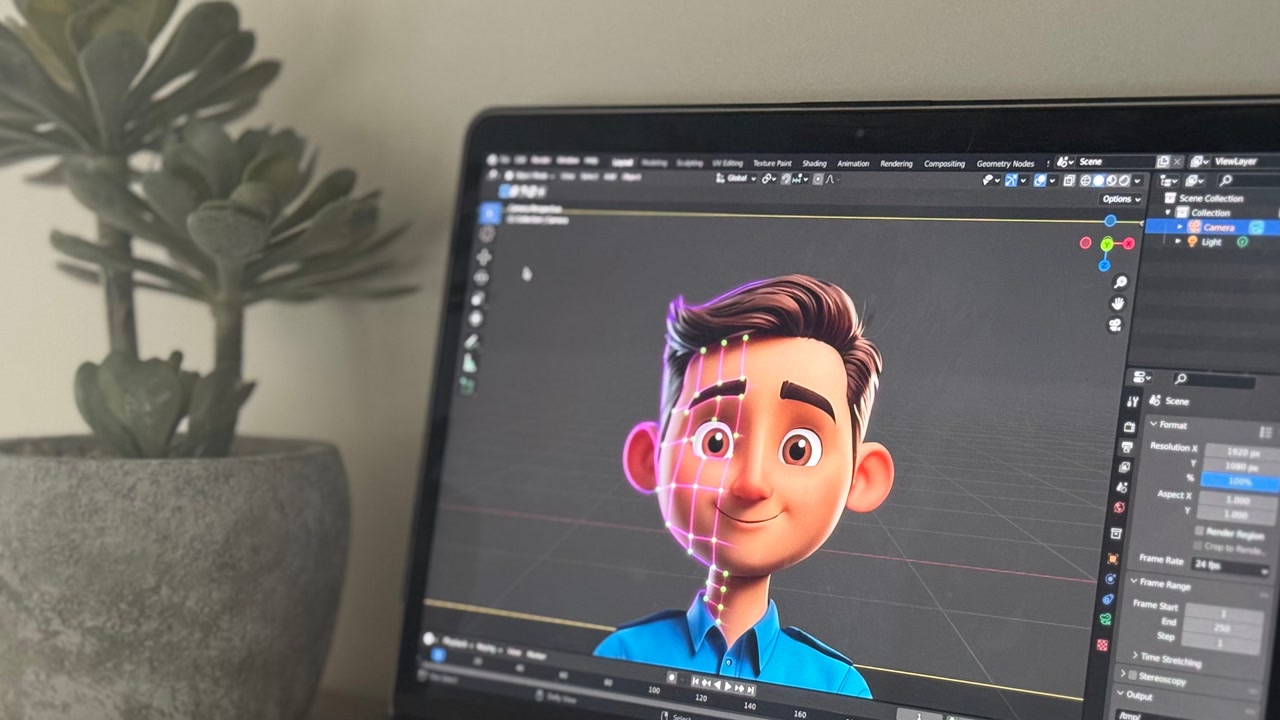Select the Annotate pencil tool
1280x720 pixels.
(x=472, y=341)
